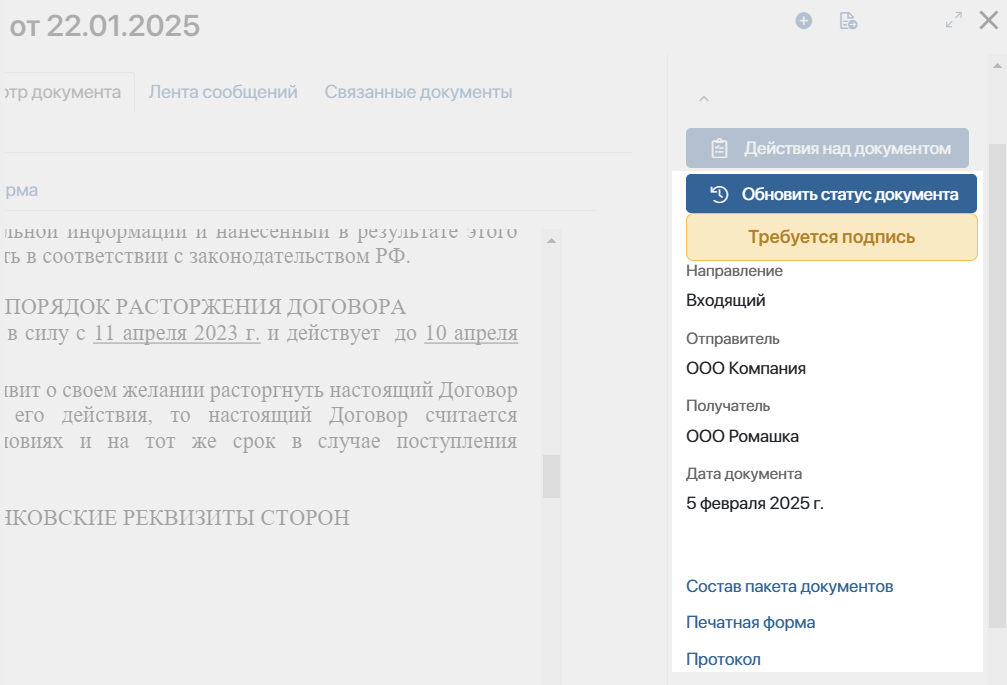Expand the window with the diagonal arrows icon

coord(953,18)
